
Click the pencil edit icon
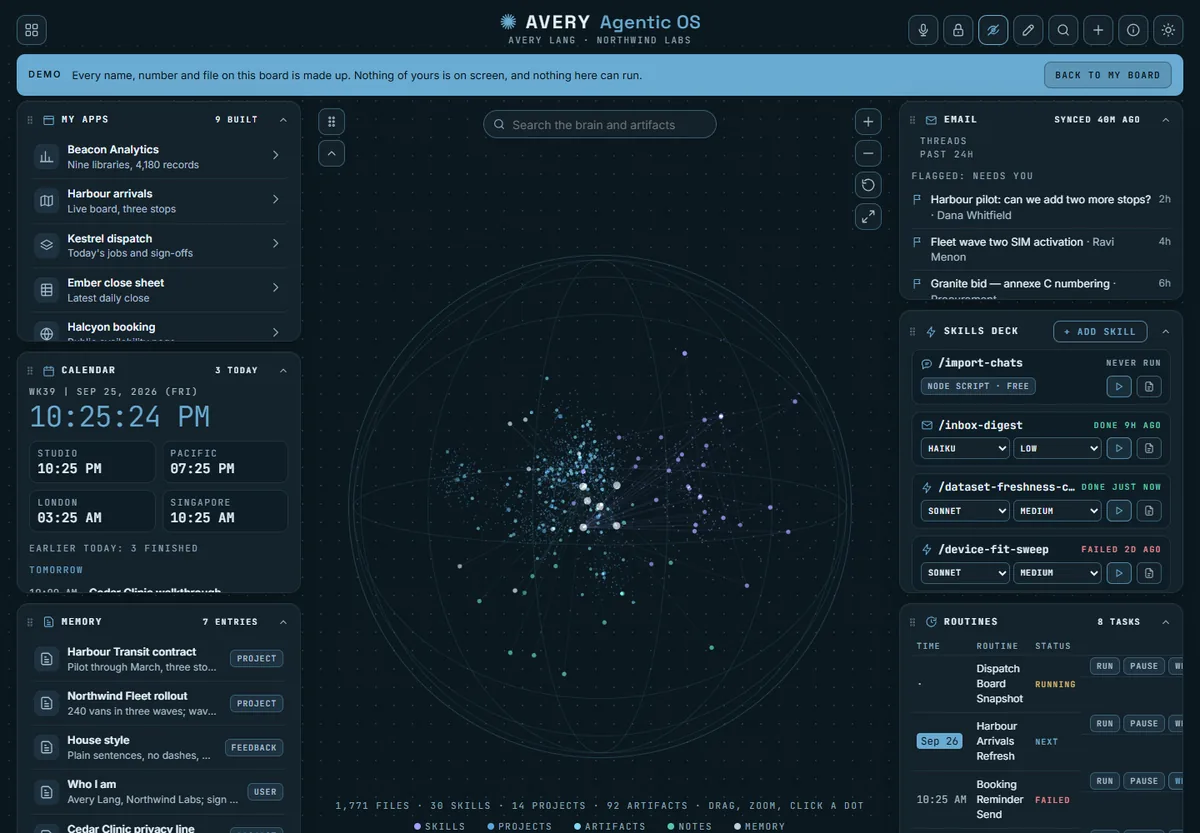coord(1028,30)
